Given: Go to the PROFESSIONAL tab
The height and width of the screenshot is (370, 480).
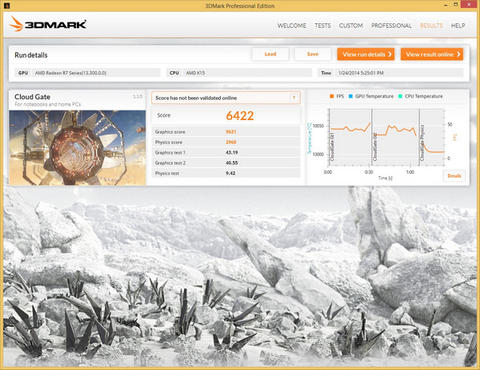Looking at the screenshot, I should click(x=391, y=26).
